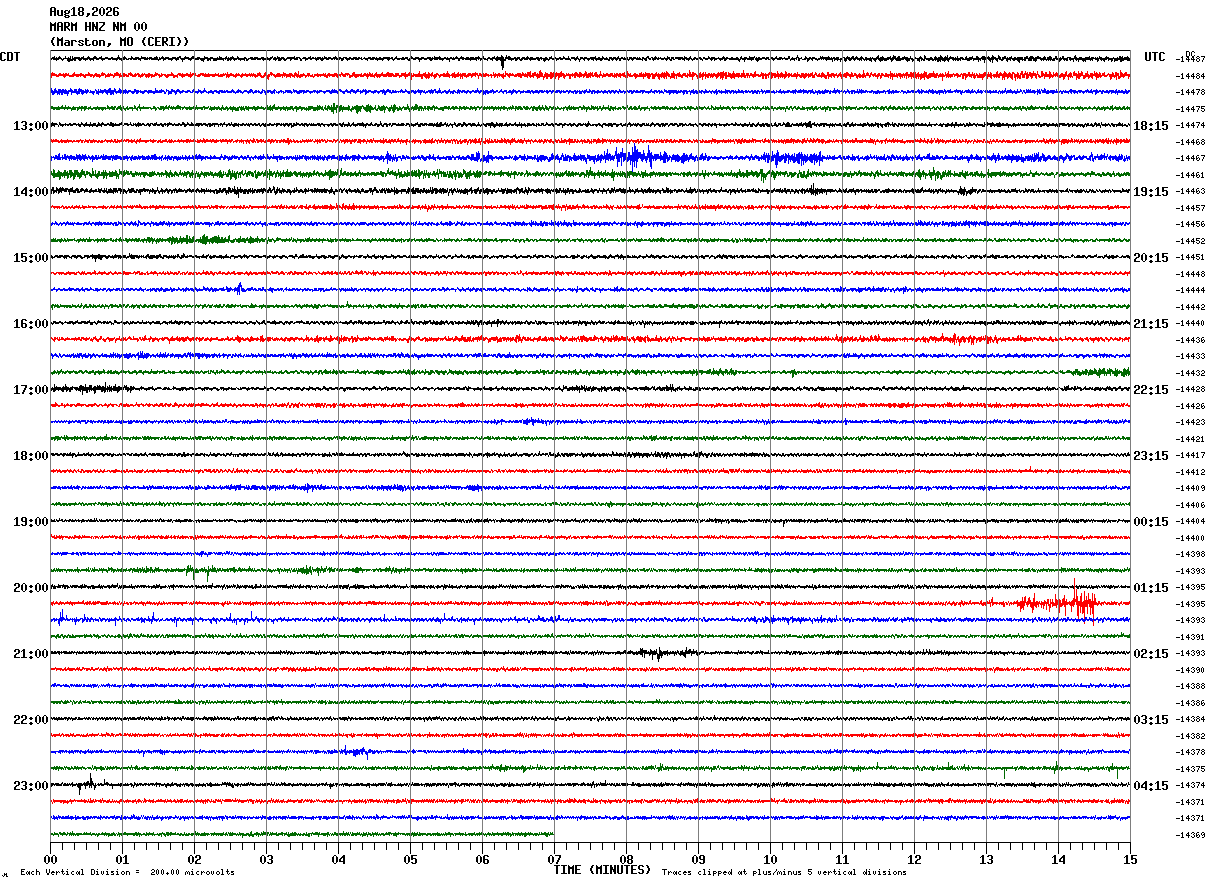1210x886 pixels.
Task: Click the 200.00 microvolts vertical division note
Action: (x=192, y=873)
